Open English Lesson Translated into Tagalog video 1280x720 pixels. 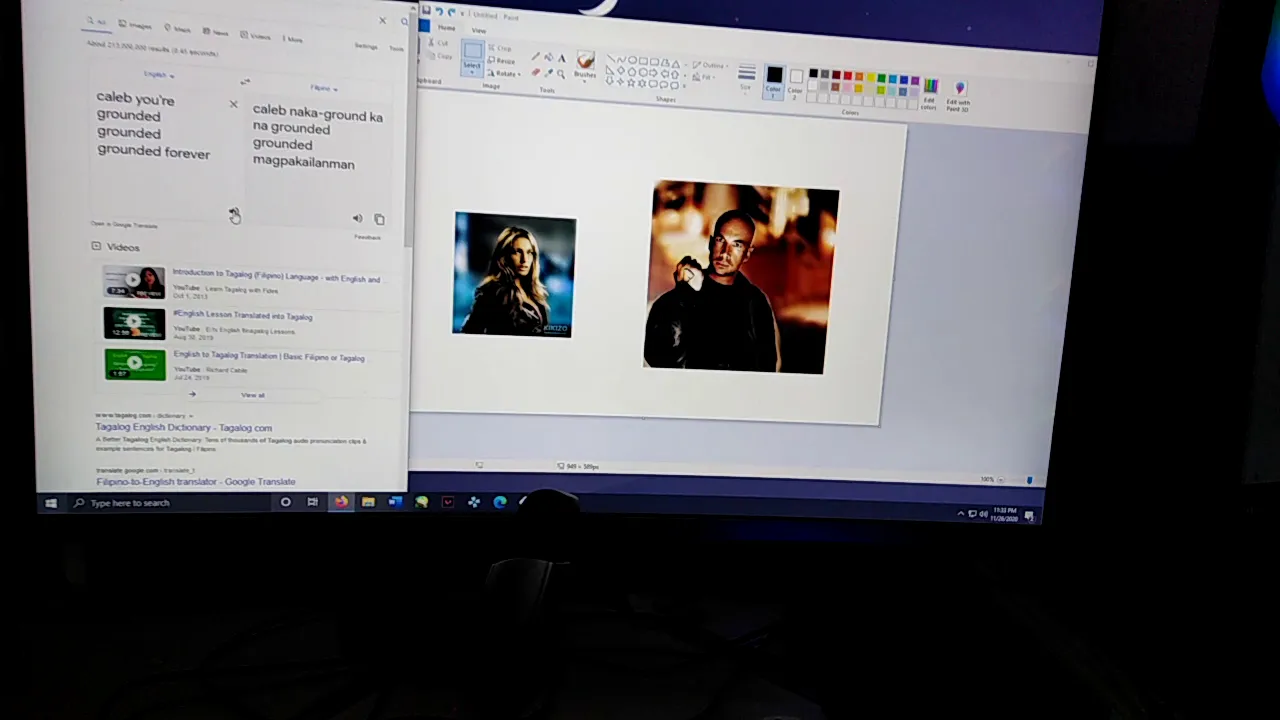[x=243, y=316]
